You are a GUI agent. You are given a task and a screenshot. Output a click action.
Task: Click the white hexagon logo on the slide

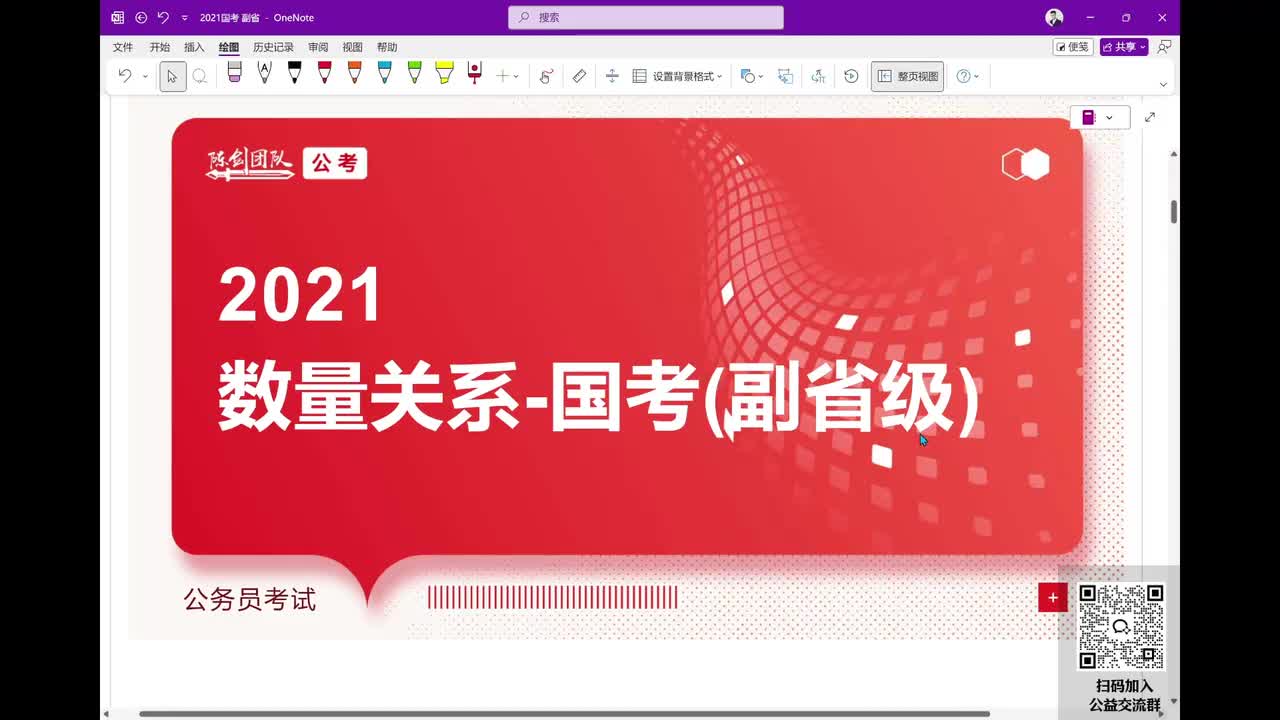(1026, 164)
